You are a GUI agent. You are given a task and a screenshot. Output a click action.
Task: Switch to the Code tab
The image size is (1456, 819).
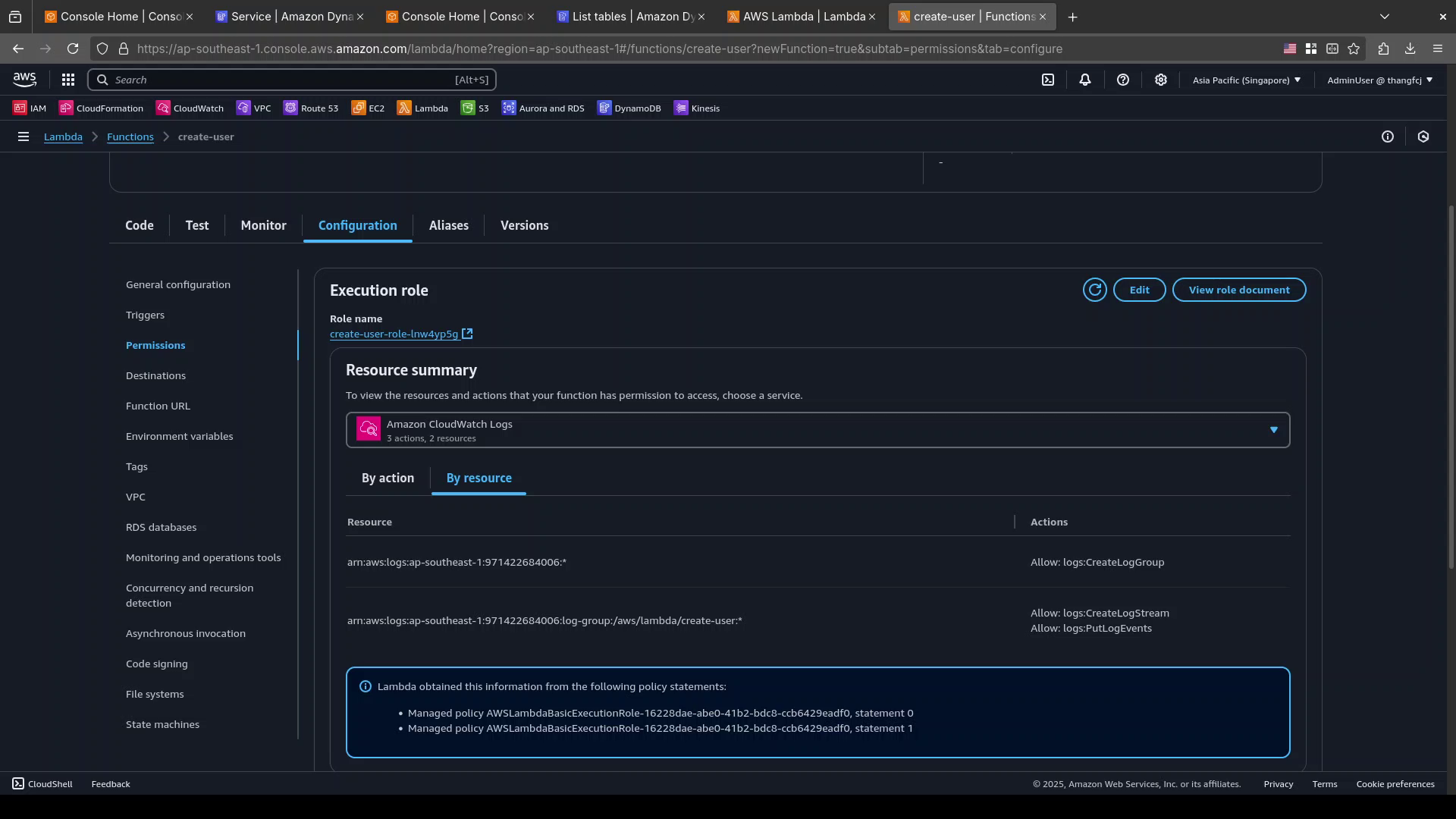coord(140,226)
